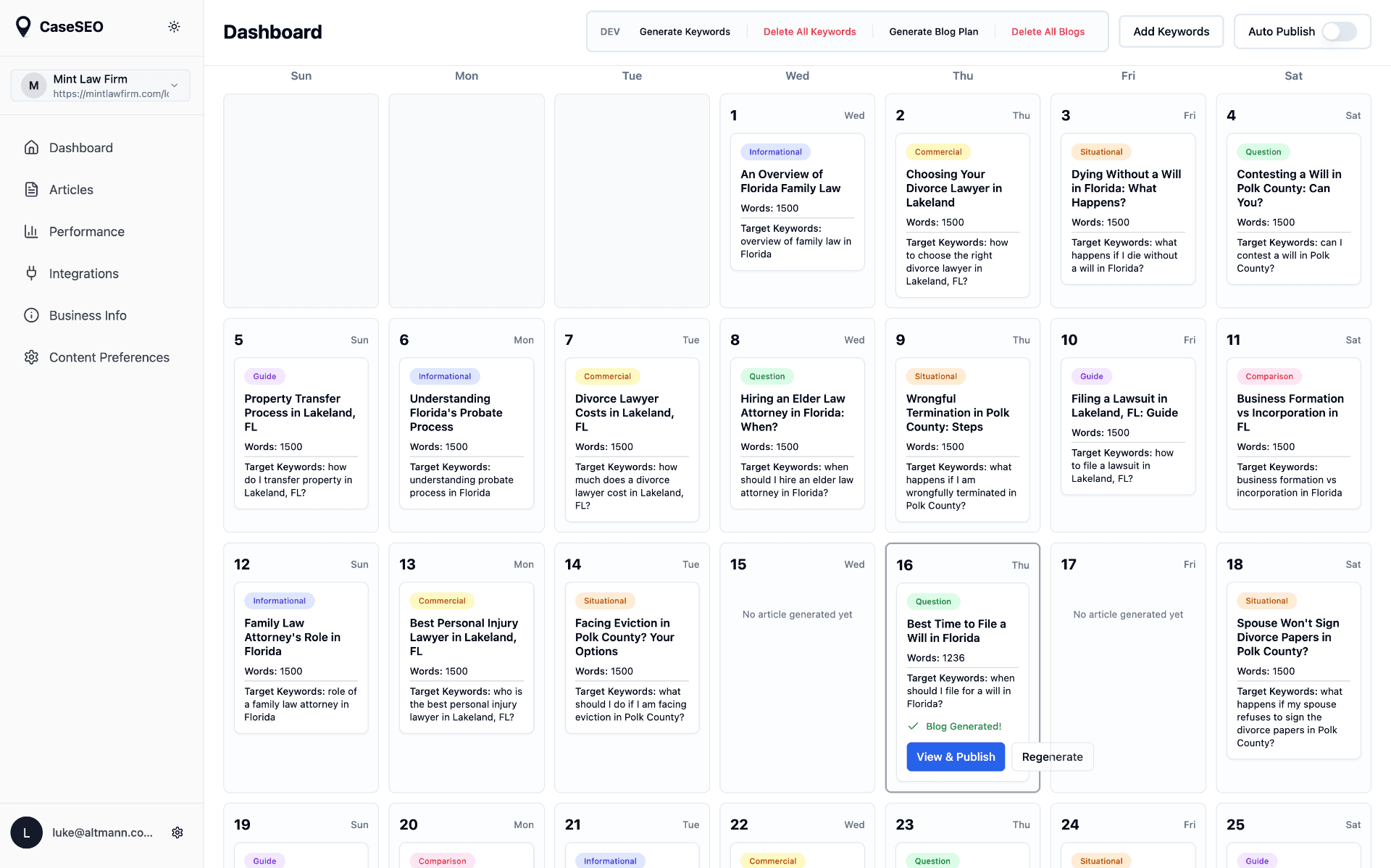Image resolution: width=1391 pixels, height=868 pixels.
Task: Select the Articles icon in sidebar
Action: tap(31, 189)
